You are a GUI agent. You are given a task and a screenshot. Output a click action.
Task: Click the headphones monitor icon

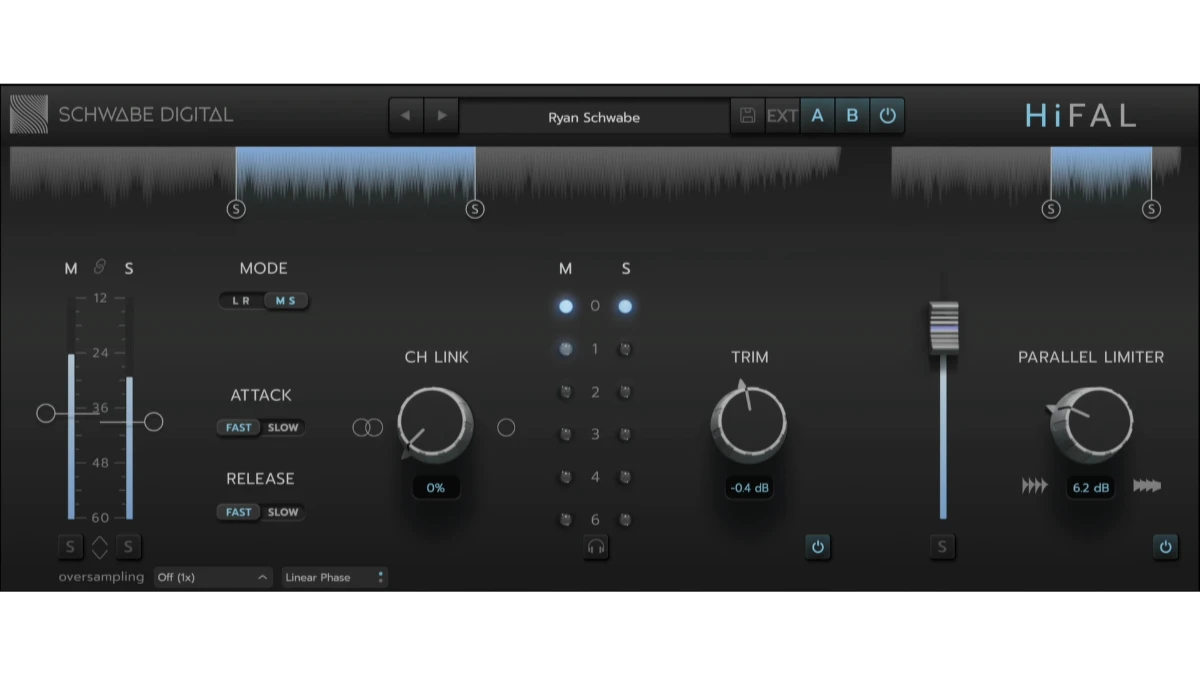[x=596, y=547]
